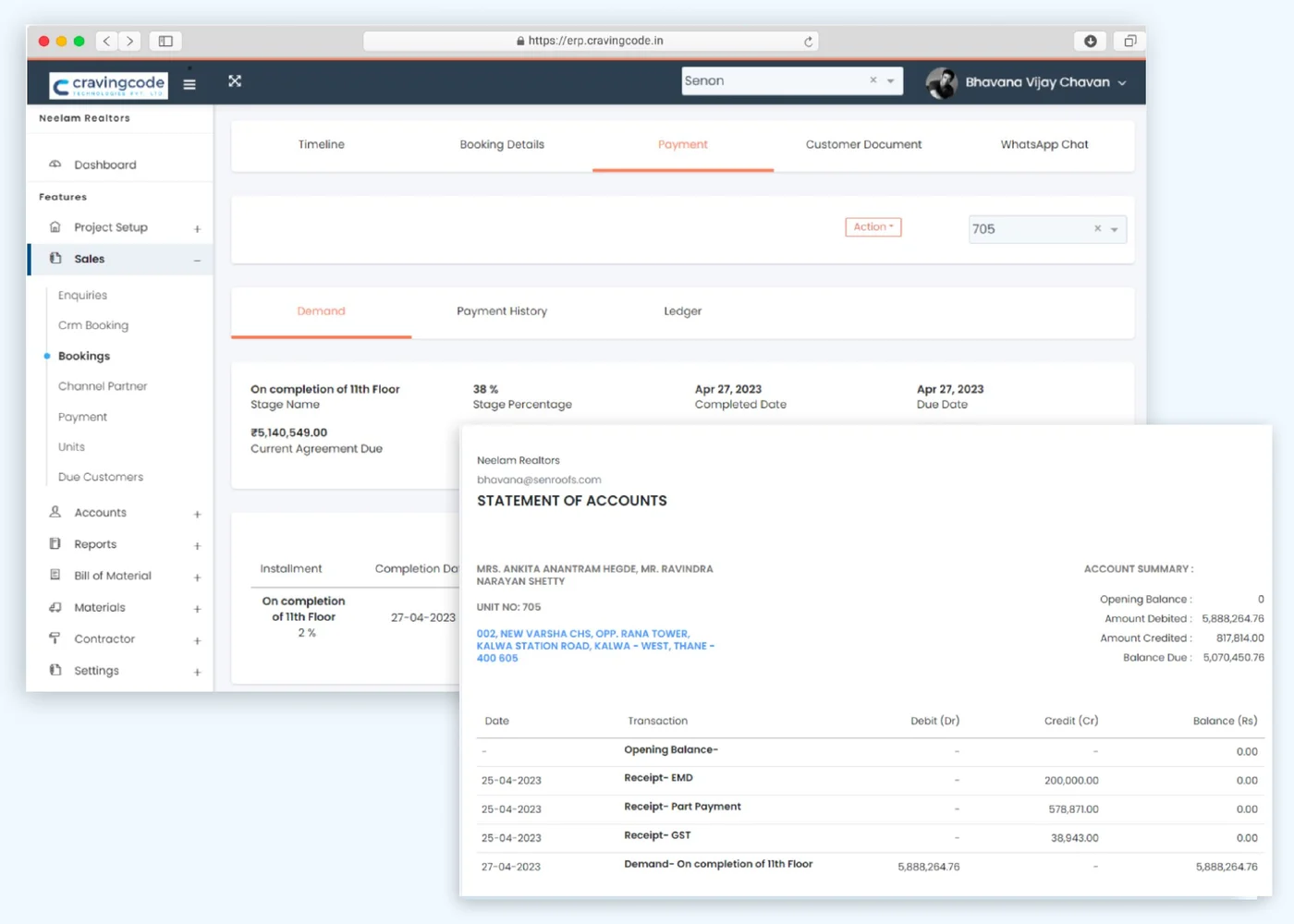Click the Contractor tool icon
1294x924 pixels.
click(55, 638)
